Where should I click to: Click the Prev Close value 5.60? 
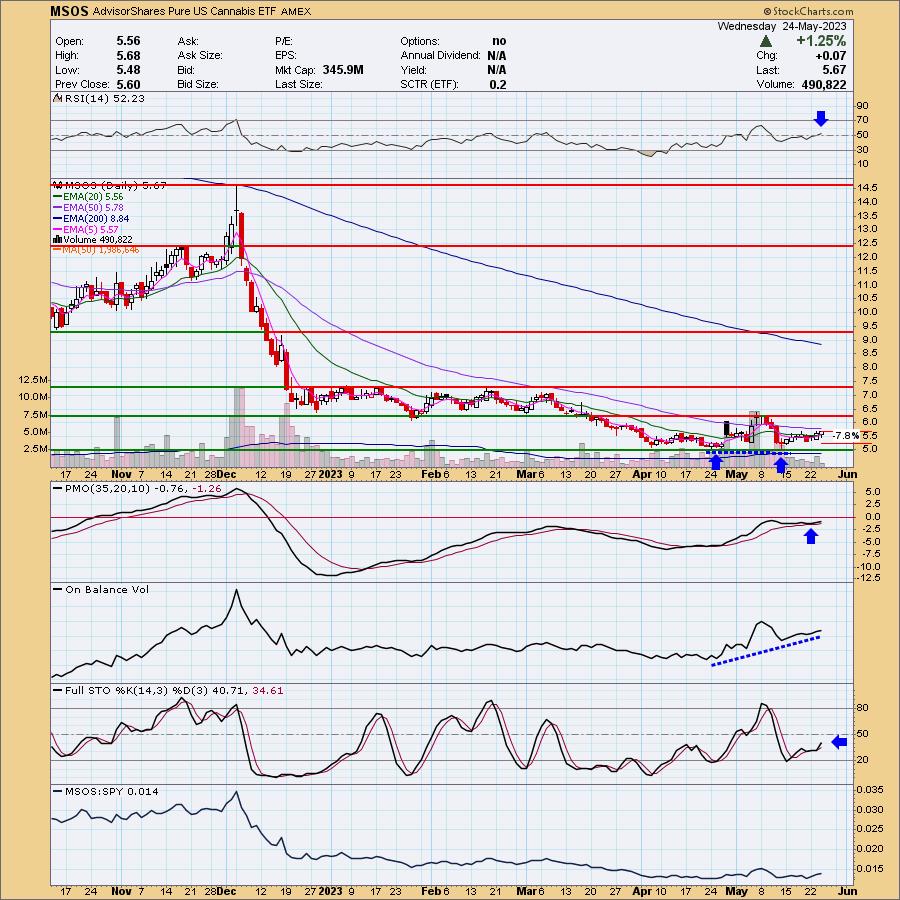(x=128, y=84)
